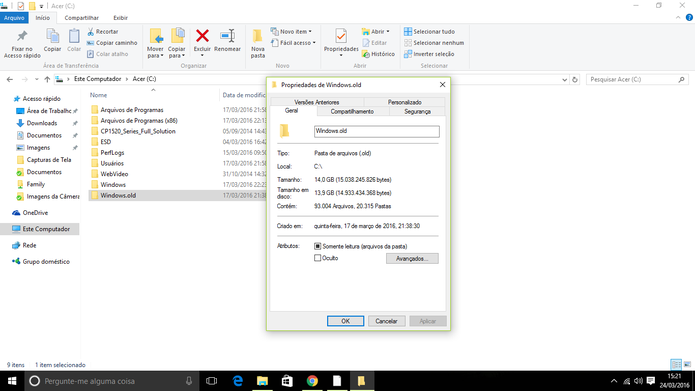695x391 pixels.
Task: Click folder name field Windows.old
Action: (x=377, y=131)
